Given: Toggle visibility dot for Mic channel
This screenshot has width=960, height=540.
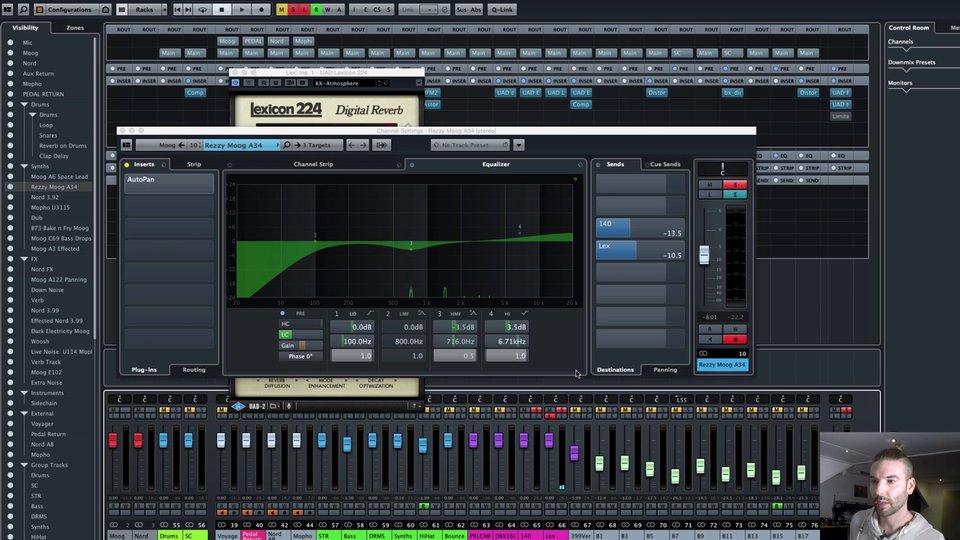Looking at the screenshot, I should (x=10, y=42).
